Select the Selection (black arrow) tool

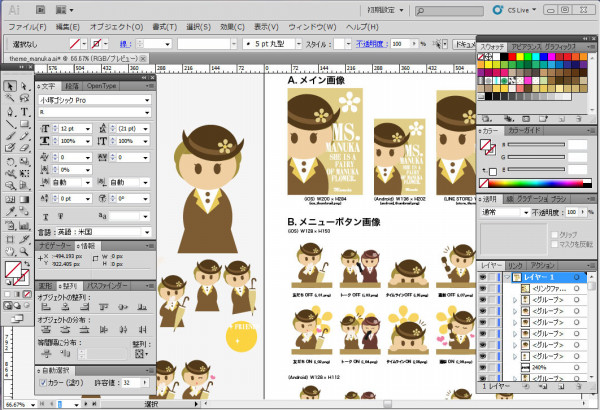[9, 86]
